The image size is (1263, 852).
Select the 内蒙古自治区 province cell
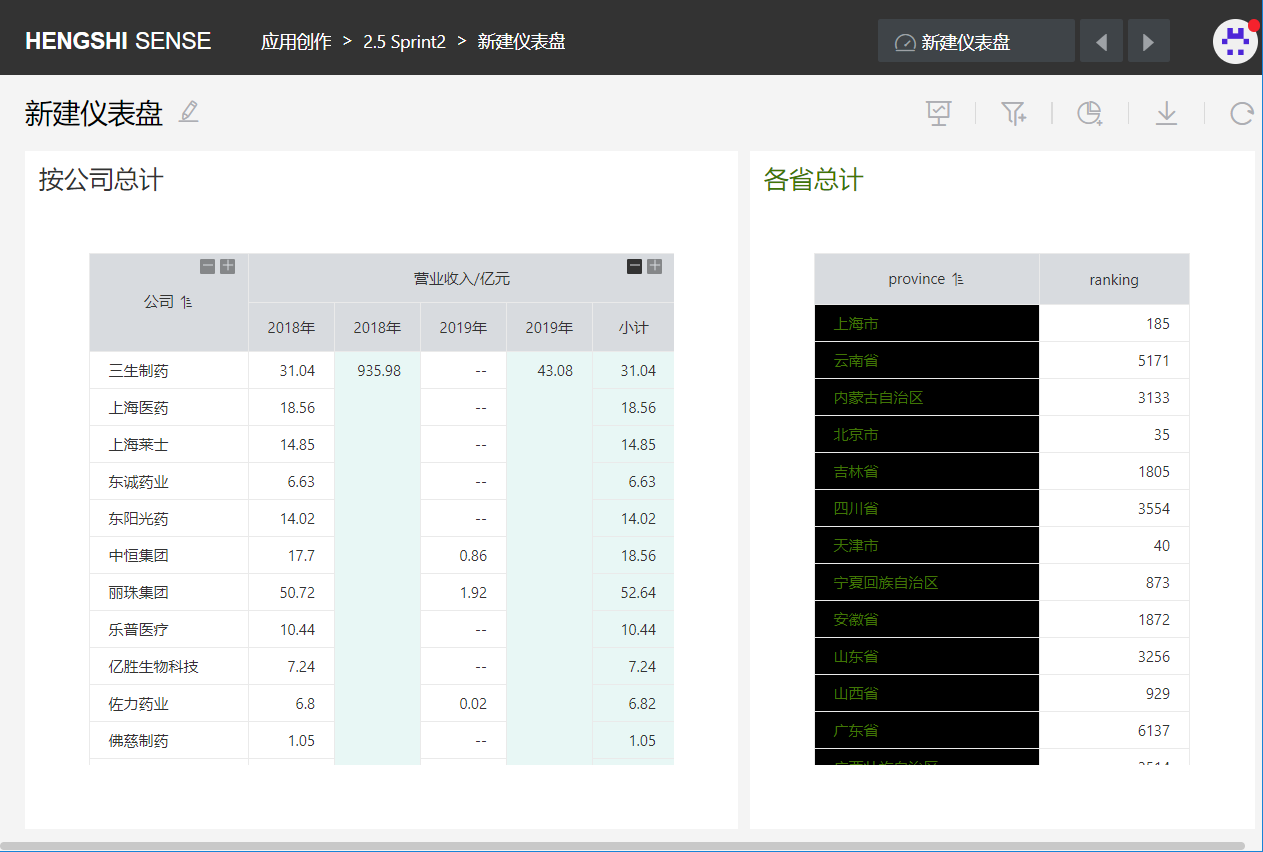pos(927,397)
